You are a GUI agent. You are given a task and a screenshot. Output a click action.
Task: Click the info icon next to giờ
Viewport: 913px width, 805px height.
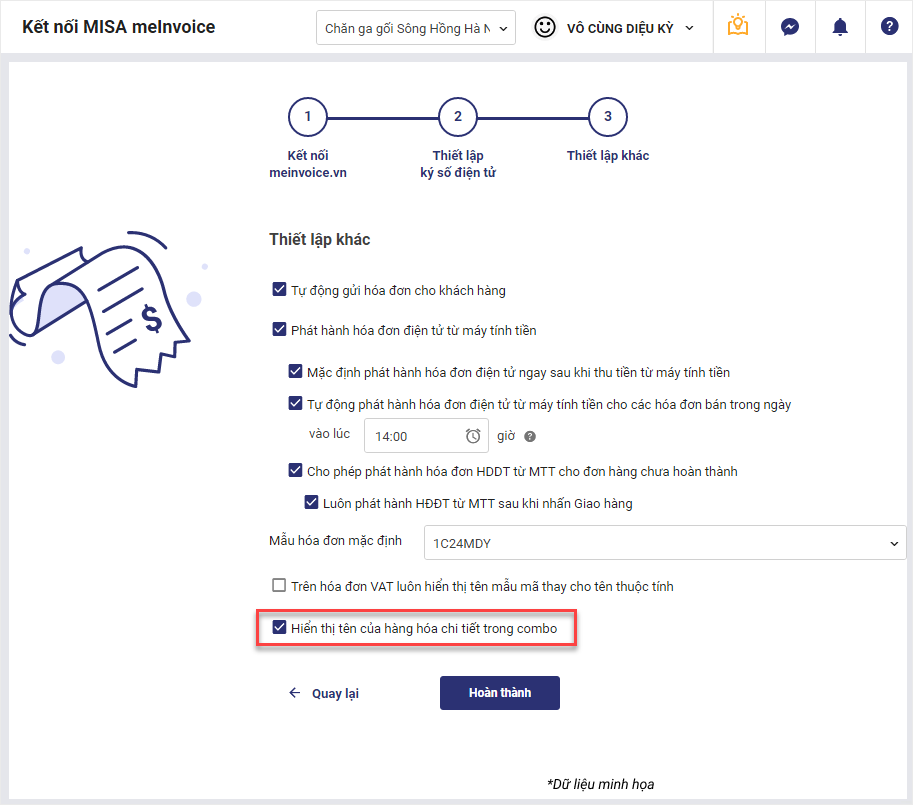click(530, 436)
